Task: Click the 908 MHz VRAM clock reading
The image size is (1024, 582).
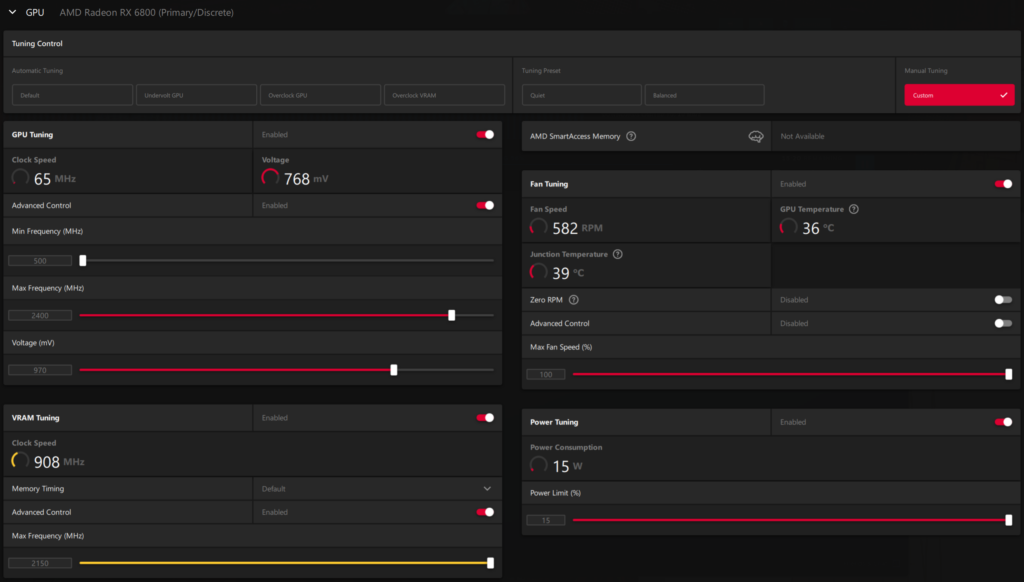Action: click(59, 462)
